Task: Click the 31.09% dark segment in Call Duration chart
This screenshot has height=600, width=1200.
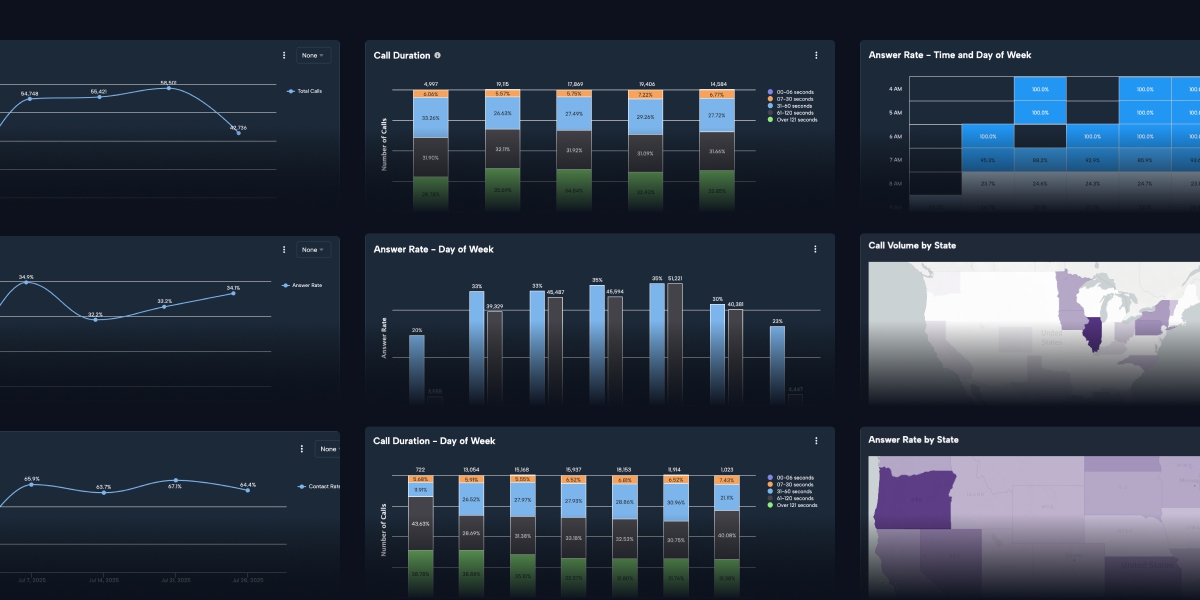Action: [x=645, y=153]
